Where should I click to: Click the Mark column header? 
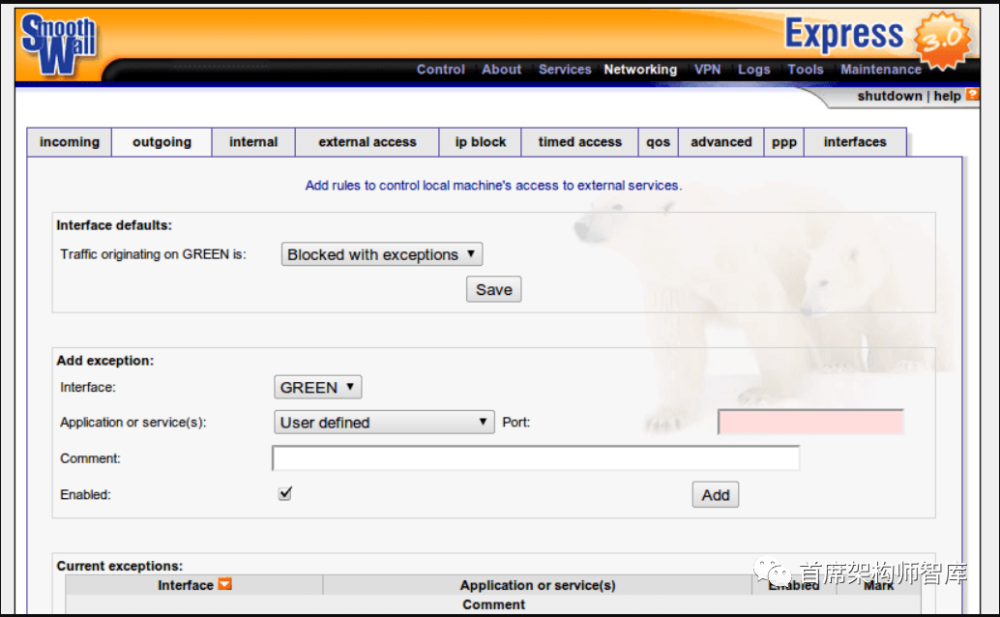[x=878, y=585]
